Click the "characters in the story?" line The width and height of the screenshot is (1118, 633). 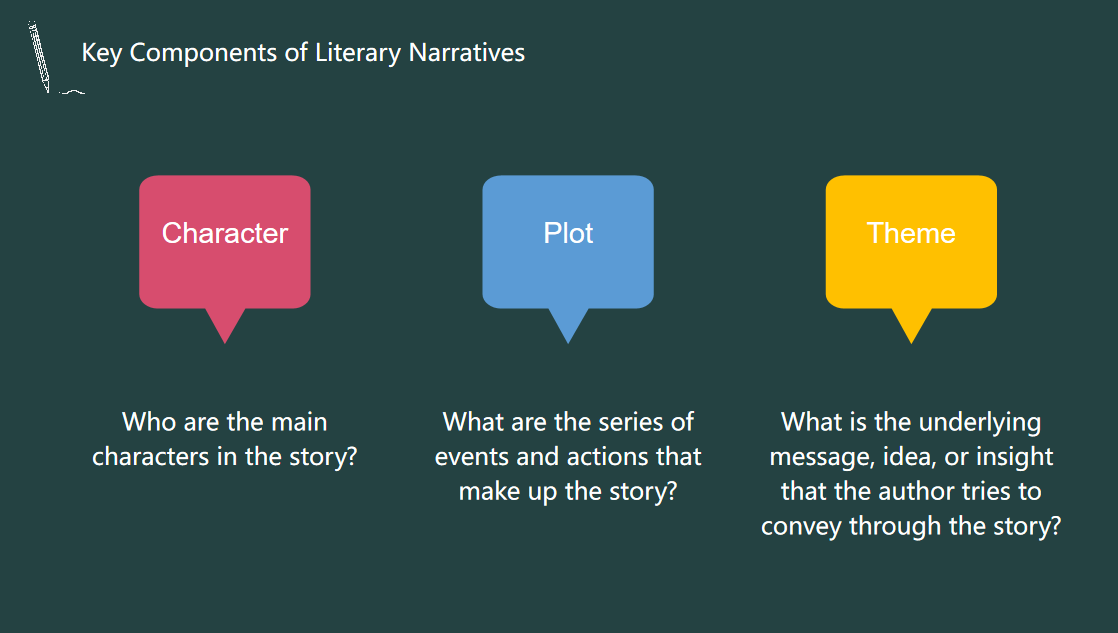click(x=225, y=457)
